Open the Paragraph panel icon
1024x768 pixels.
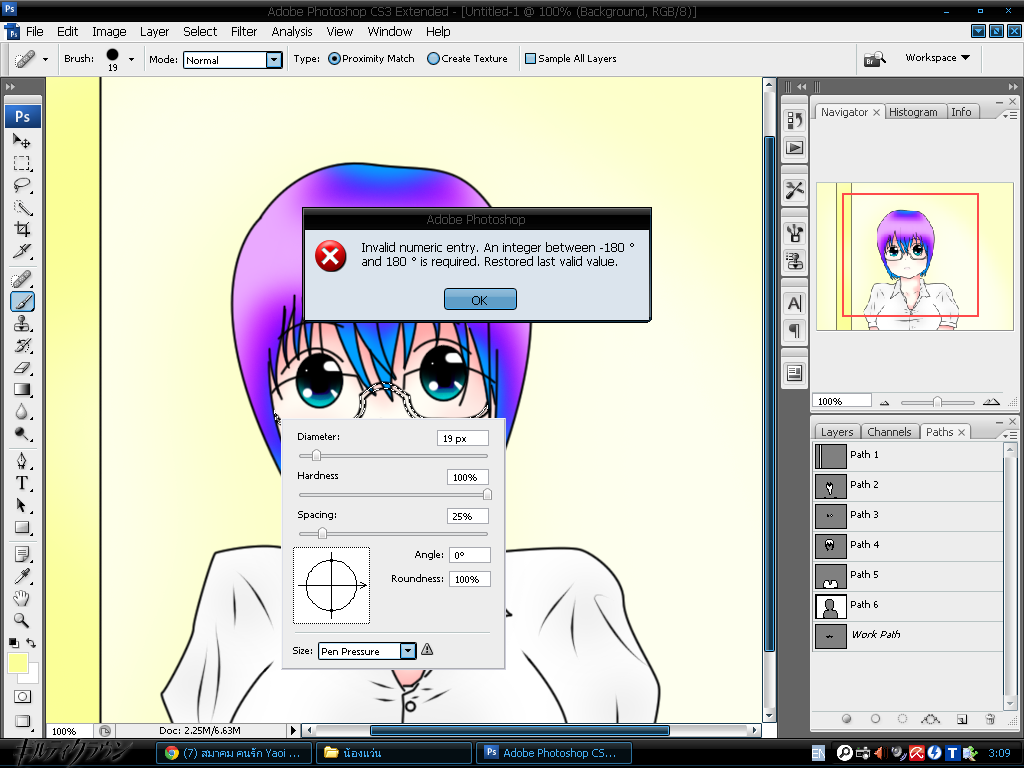pos(795,330)
